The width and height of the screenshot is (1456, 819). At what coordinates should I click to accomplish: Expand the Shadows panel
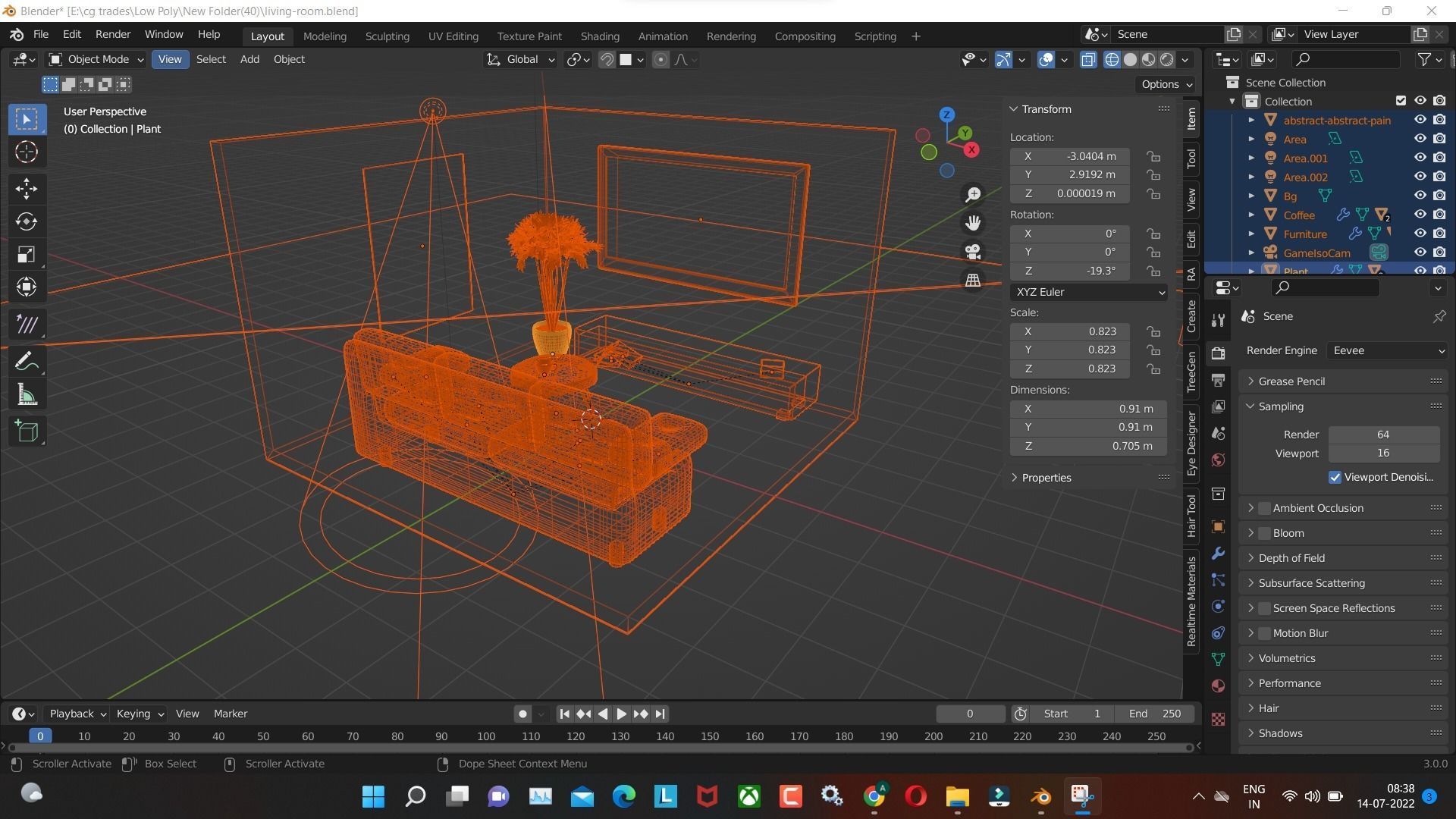pos(1280,733)
